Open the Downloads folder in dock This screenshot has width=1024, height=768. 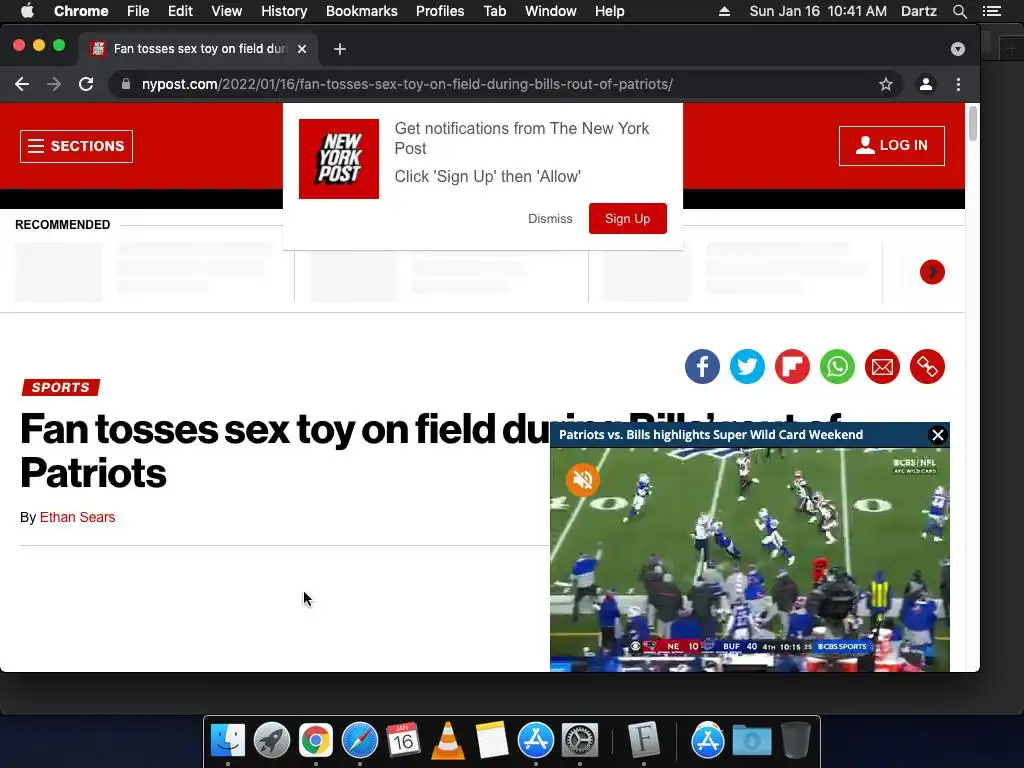(752, 741)
